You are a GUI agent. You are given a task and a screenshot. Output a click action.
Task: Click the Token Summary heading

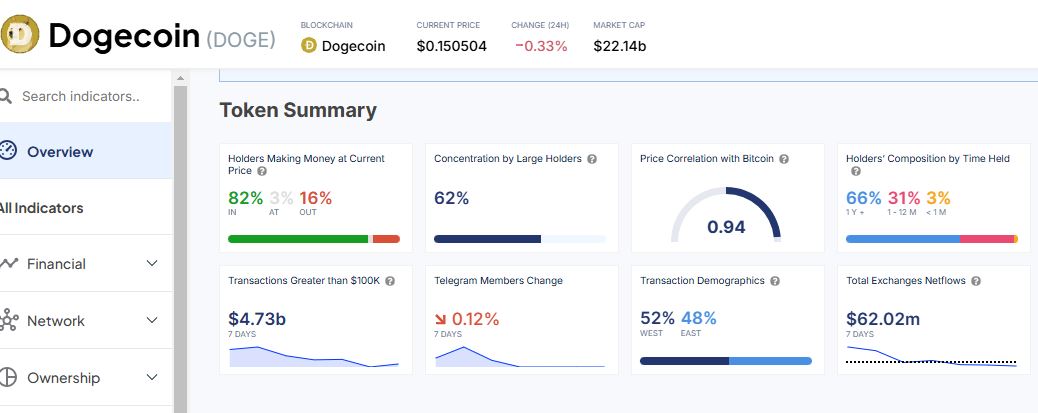click(298, 110)
